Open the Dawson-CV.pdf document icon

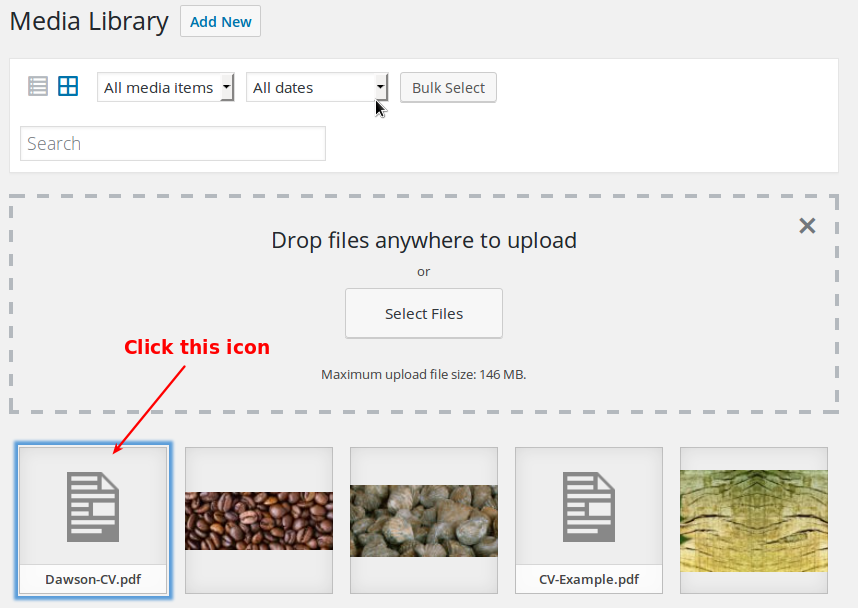click(93, 507)
